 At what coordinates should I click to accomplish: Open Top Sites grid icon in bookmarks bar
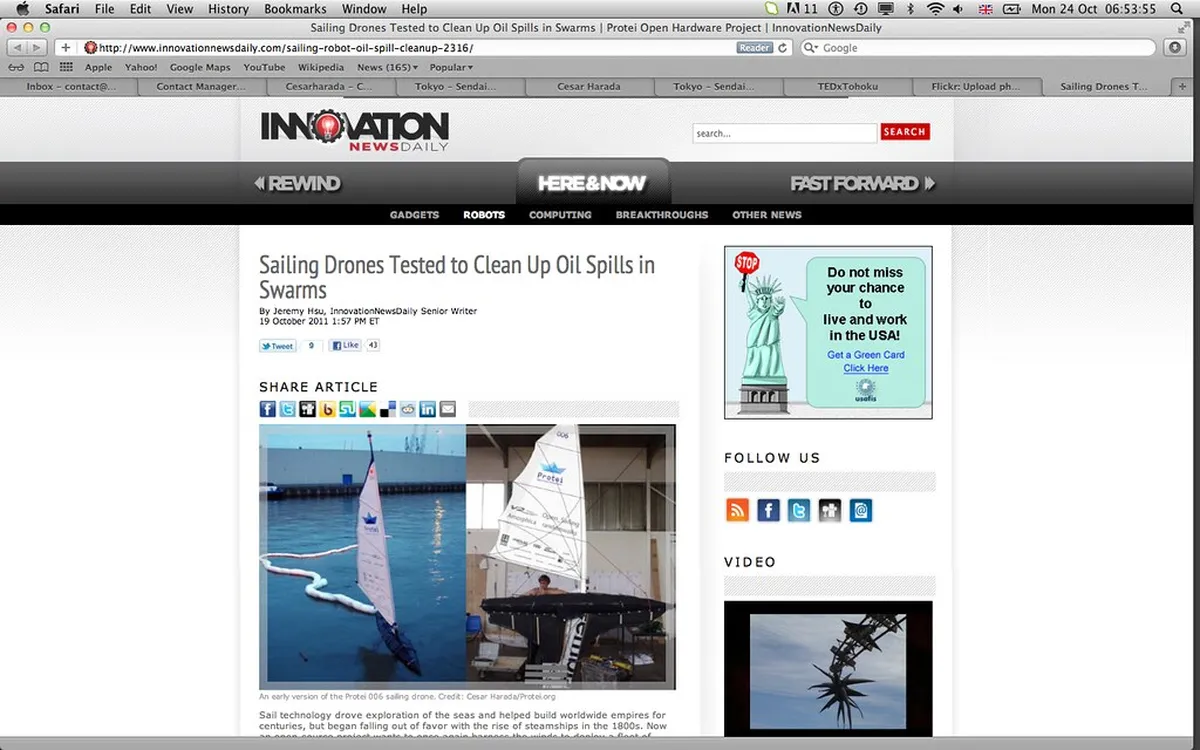67,67
